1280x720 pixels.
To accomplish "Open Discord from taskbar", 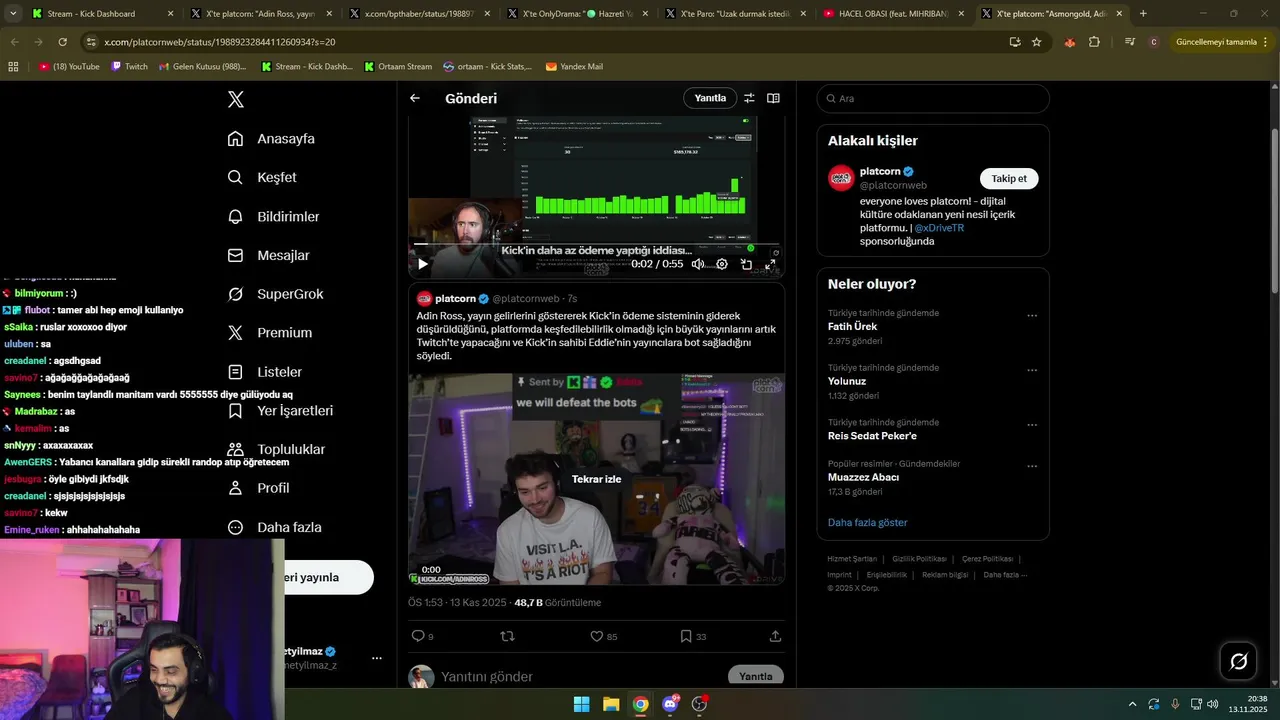I will (670, 704).
